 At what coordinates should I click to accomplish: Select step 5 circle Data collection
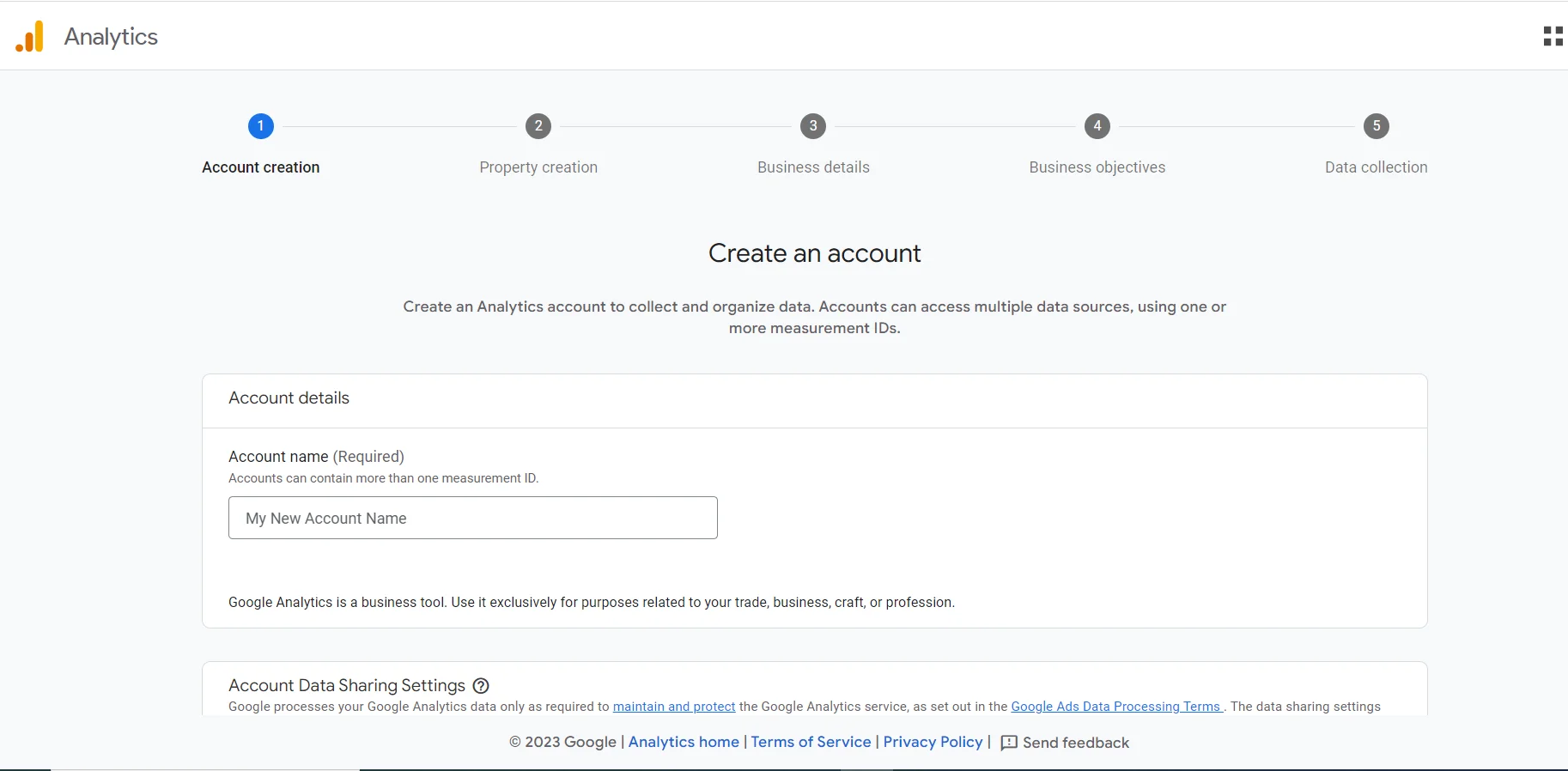coord(1377,126)
